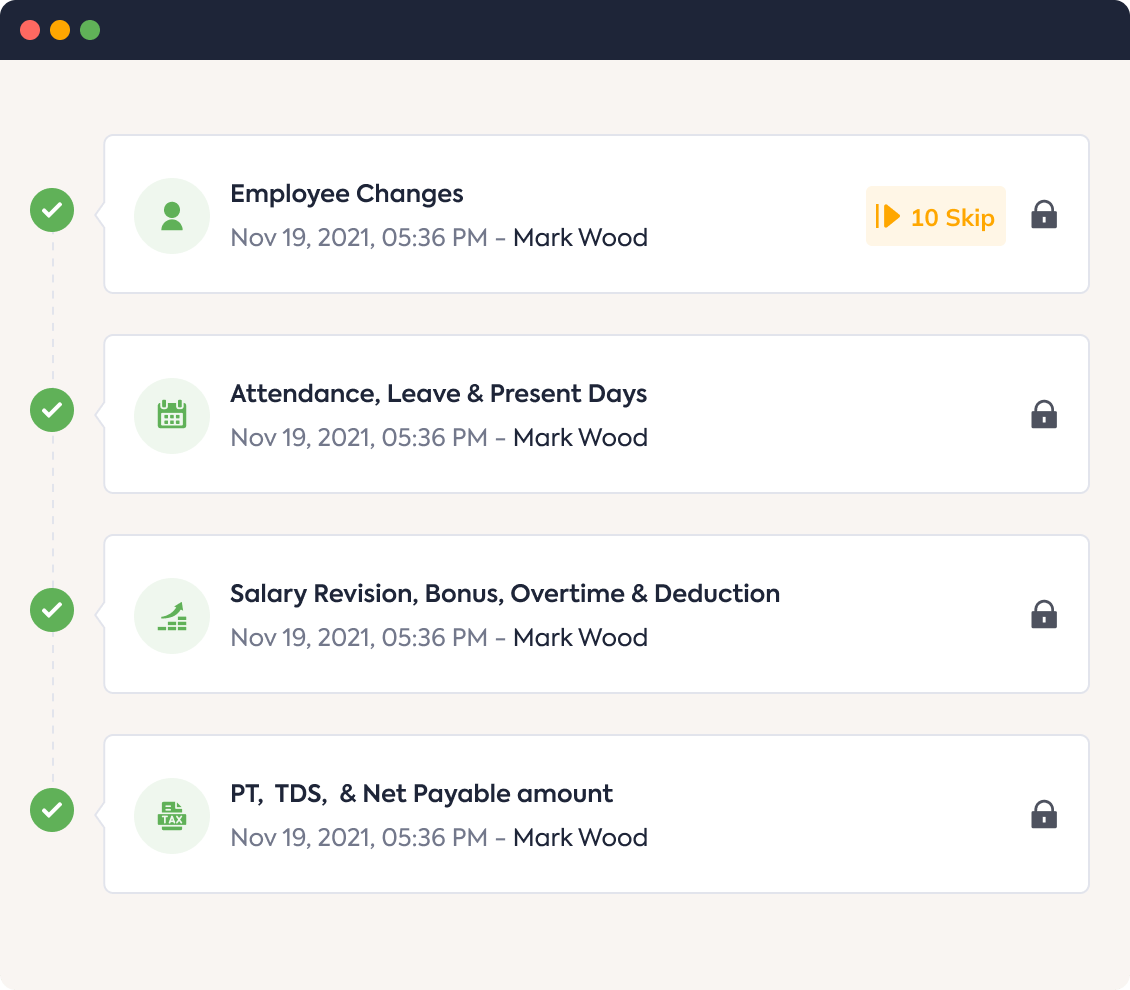
Task: Click the TAX document icon on PT card
Action: point(171,814)
